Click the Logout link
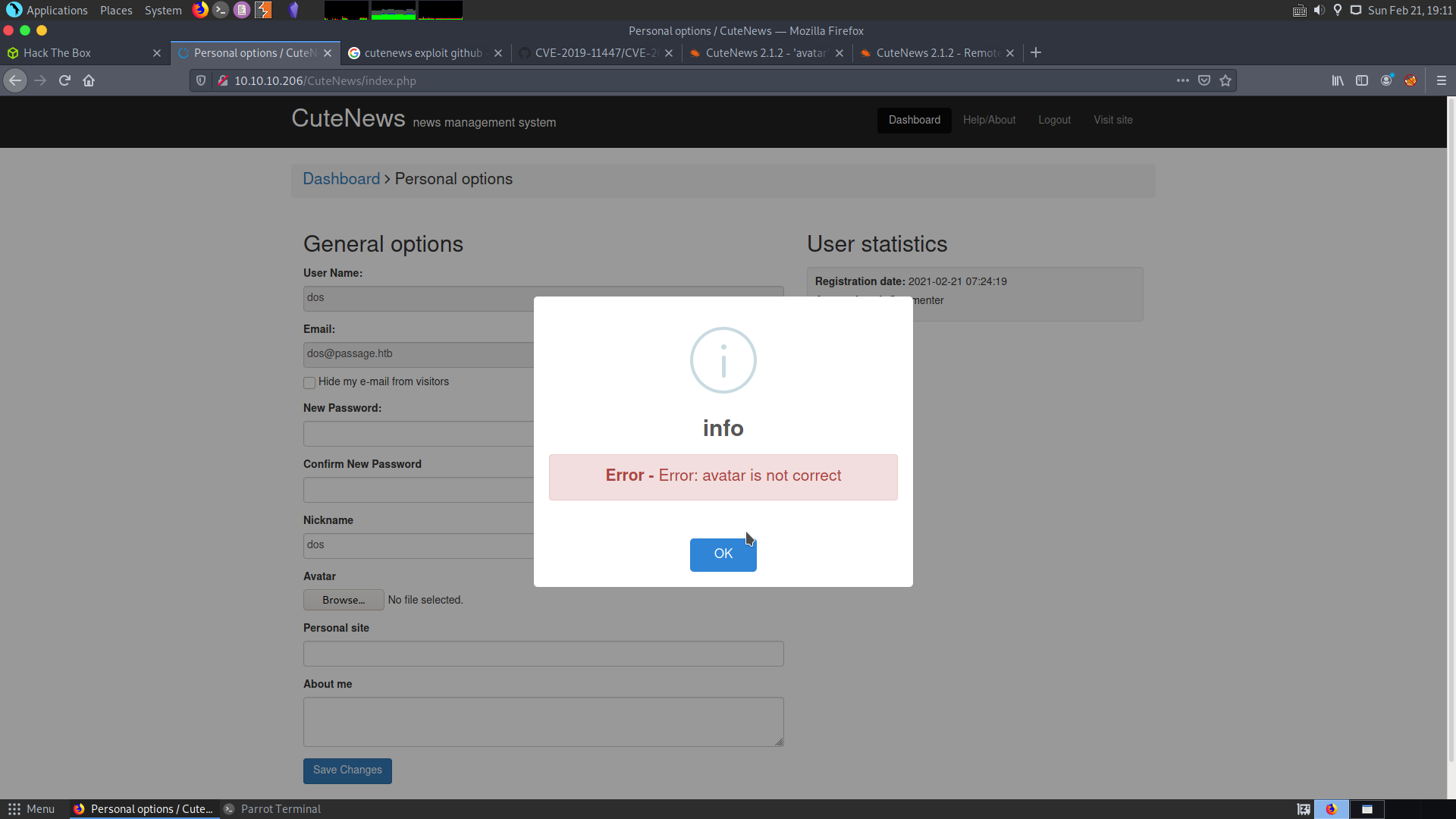The height and width of the screenshot is (819, 1456). 1054,120
